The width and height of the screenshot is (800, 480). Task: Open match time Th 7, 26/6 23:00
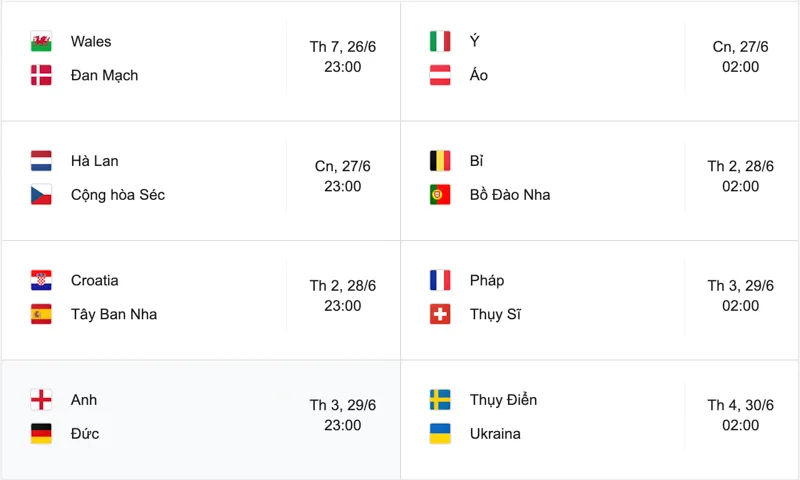(x=343, y=57)
